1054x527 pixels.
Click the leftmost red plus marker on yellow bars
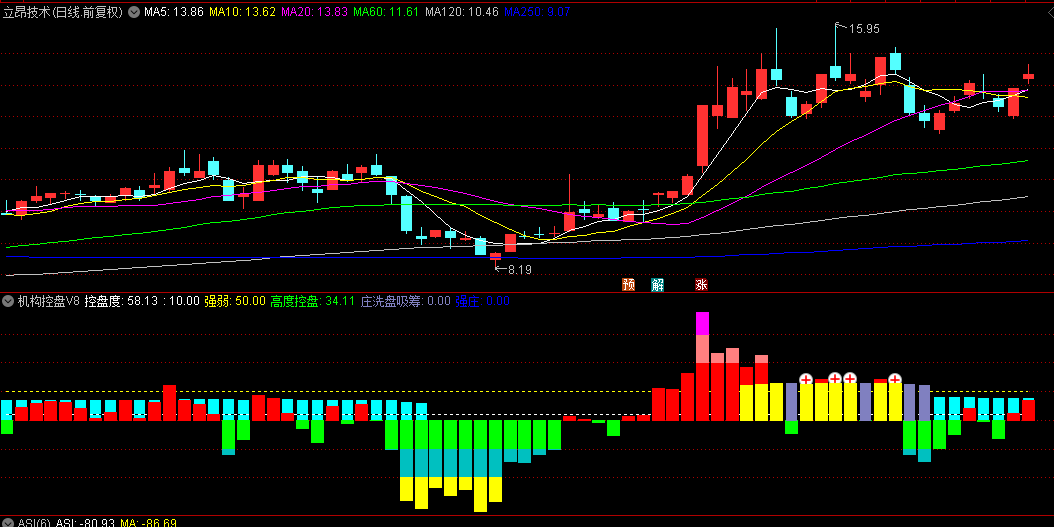pyautogui.click(x=806, y=379)
